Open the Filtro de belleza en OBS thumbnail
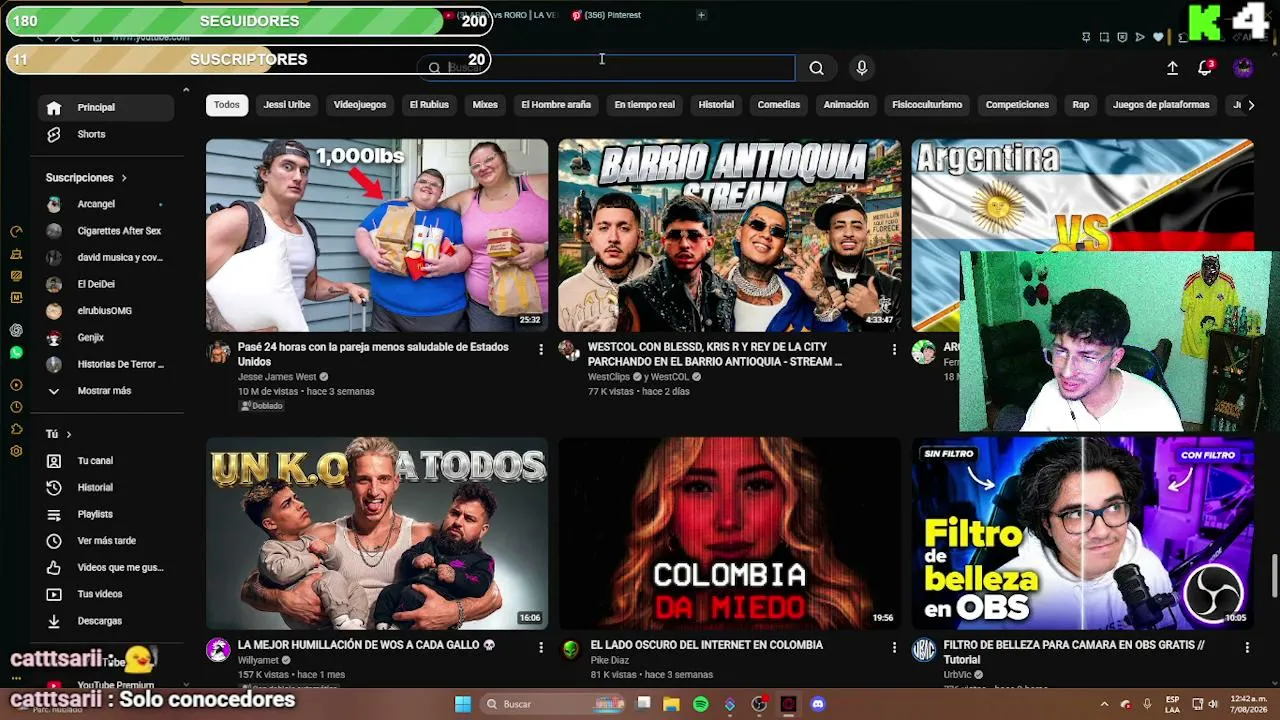The height and width of the screenshot is (720, 1280). [x=1083, y=533]
